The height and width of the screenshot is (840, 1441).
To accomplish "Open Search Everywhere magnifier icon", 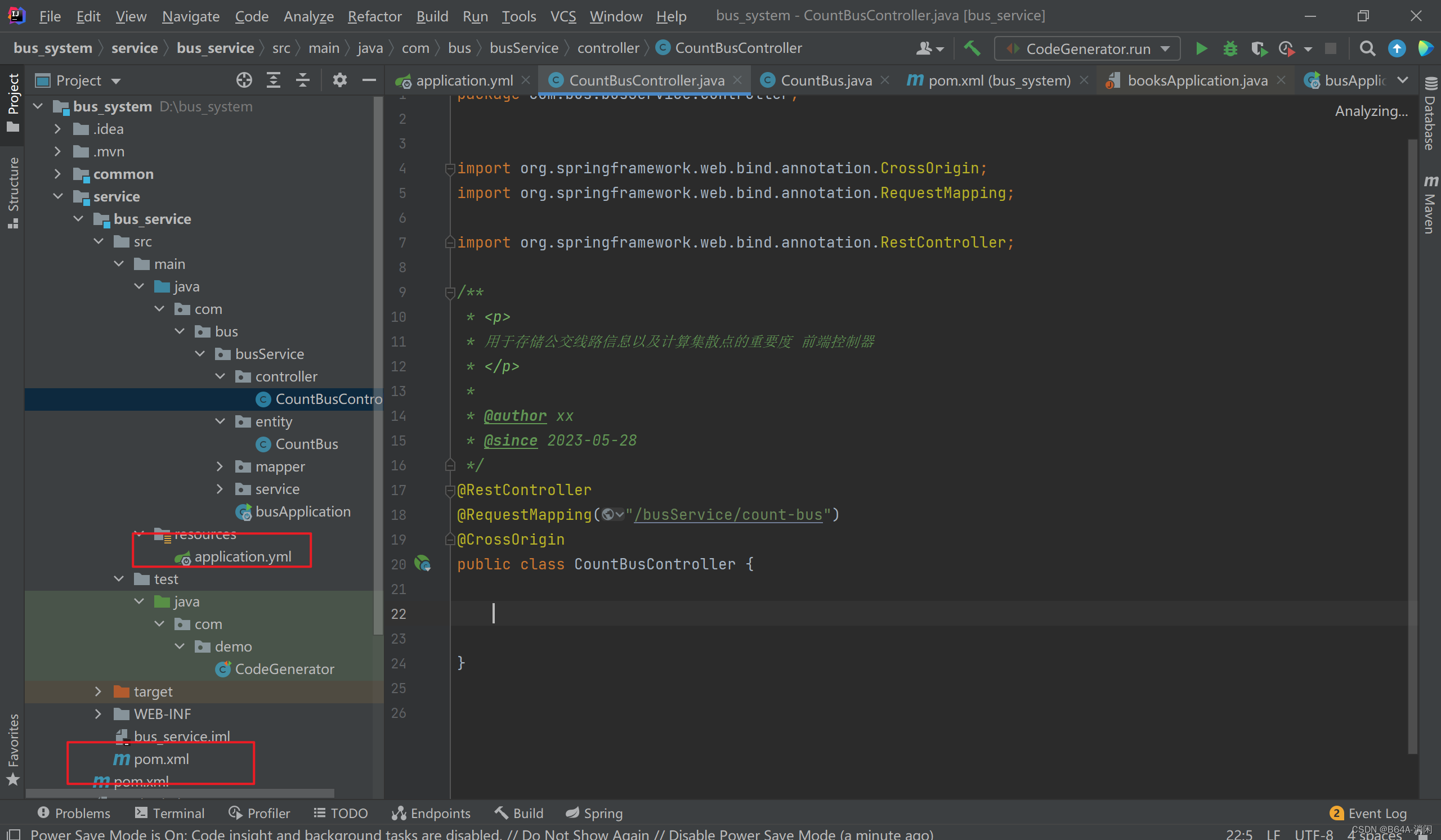I will (x=1367, y=48).
